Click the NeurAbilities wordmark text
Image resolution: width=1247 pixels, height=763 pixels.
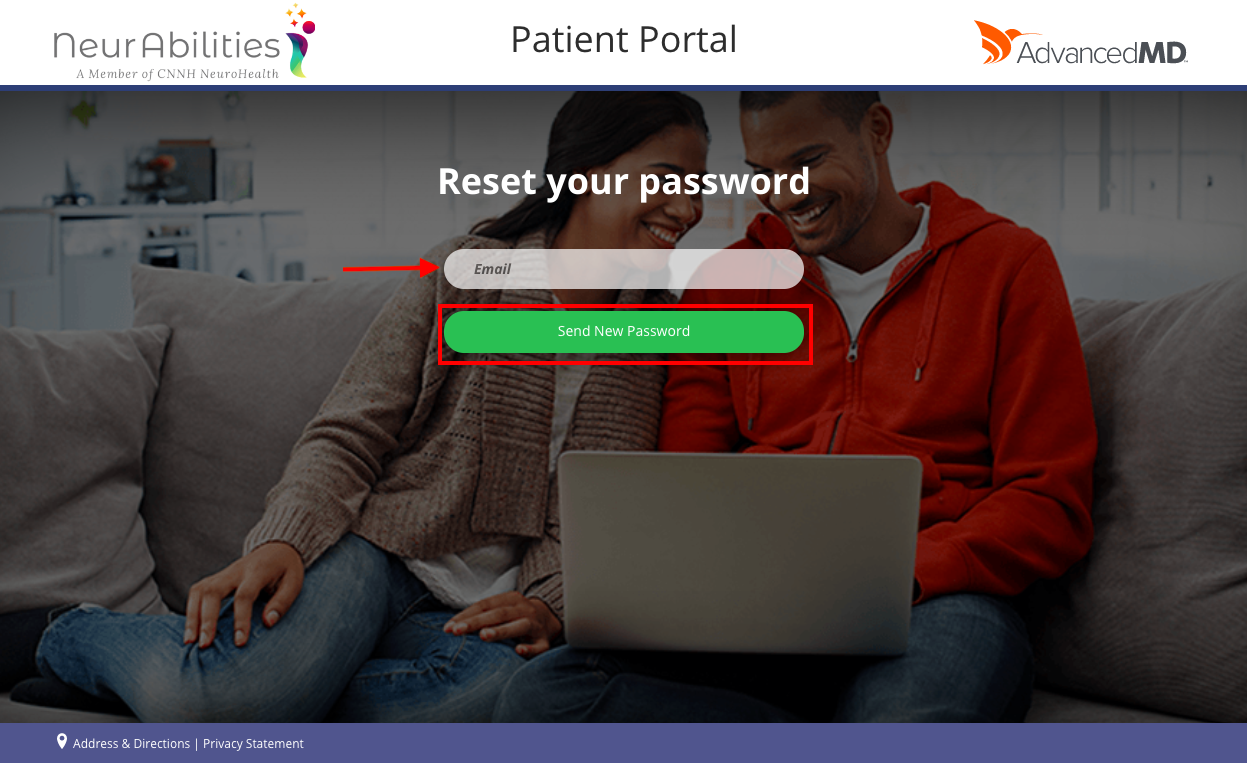coord(167,45)
